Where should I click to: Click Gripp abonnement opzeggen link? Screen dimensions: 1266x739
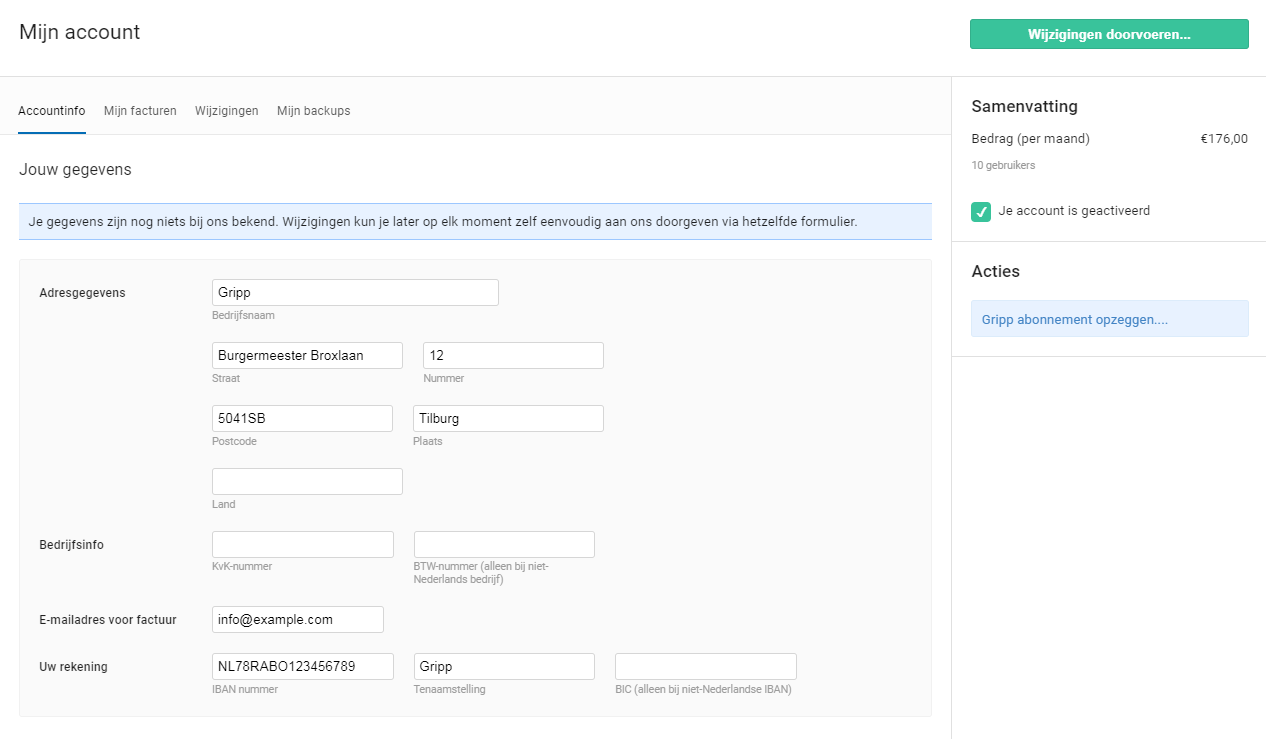[1075, 320]
